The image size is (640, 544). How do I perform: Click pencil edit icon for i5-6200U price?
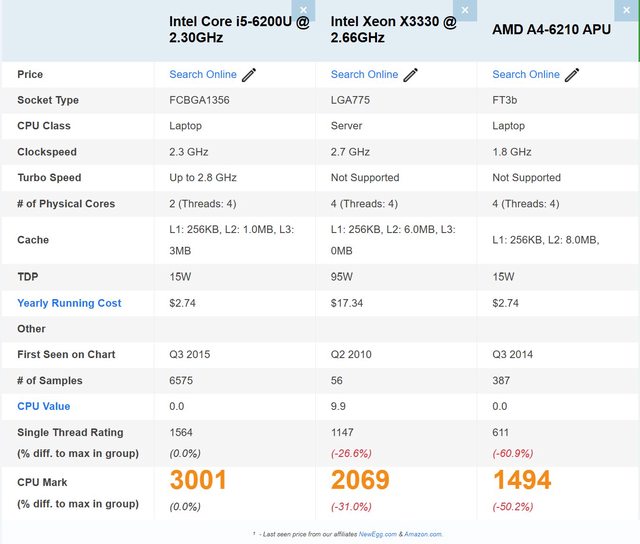[249, 75]
